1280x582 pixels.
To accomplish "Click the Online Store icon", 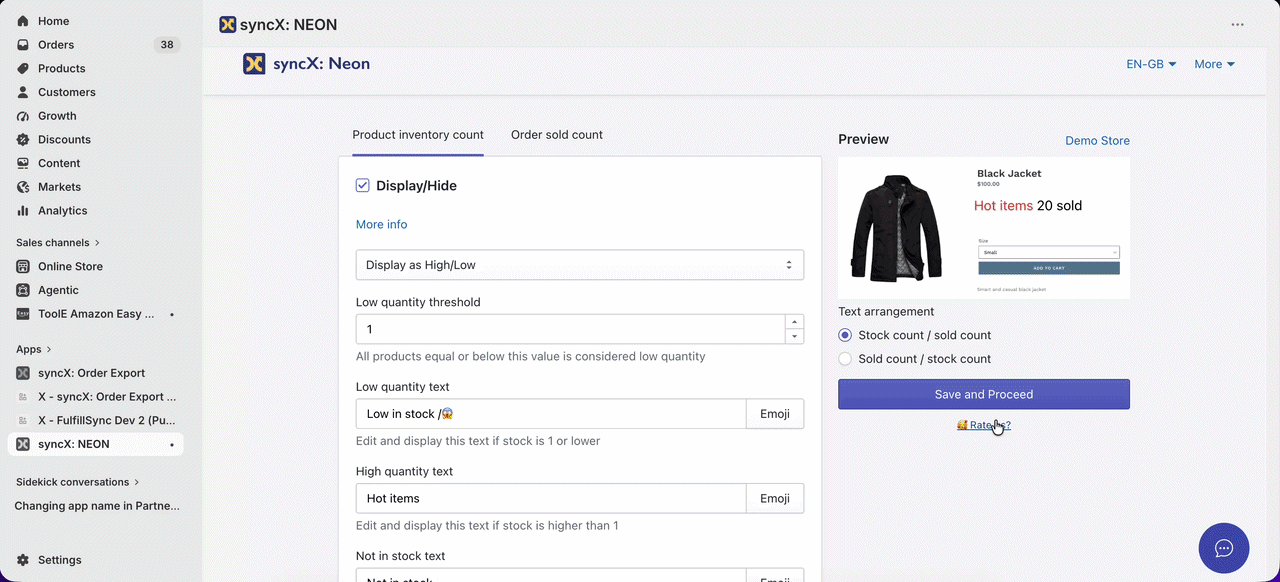I will pos(23,267).
